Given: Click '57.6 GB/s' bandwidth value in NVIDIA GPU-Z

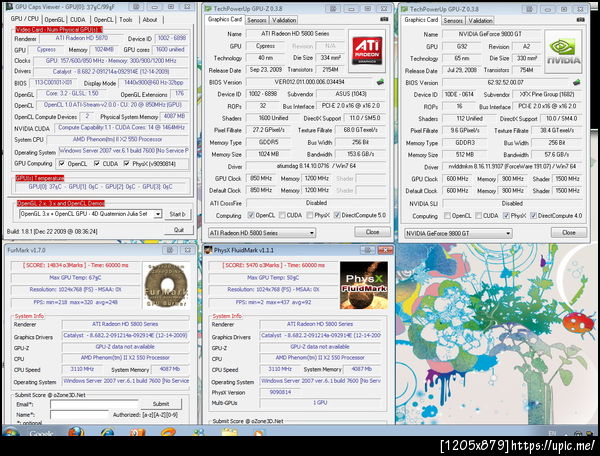Looking at the screenshot, I should click(x=557, y=154).
